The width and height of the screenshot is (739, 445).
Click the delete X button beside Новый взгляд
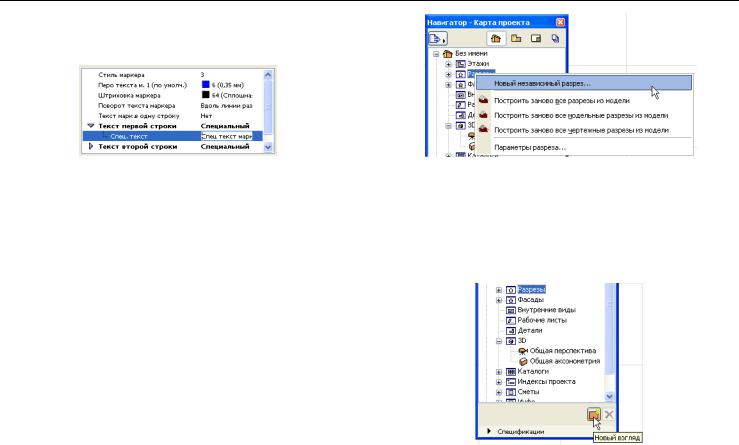[x=608, y=414]
